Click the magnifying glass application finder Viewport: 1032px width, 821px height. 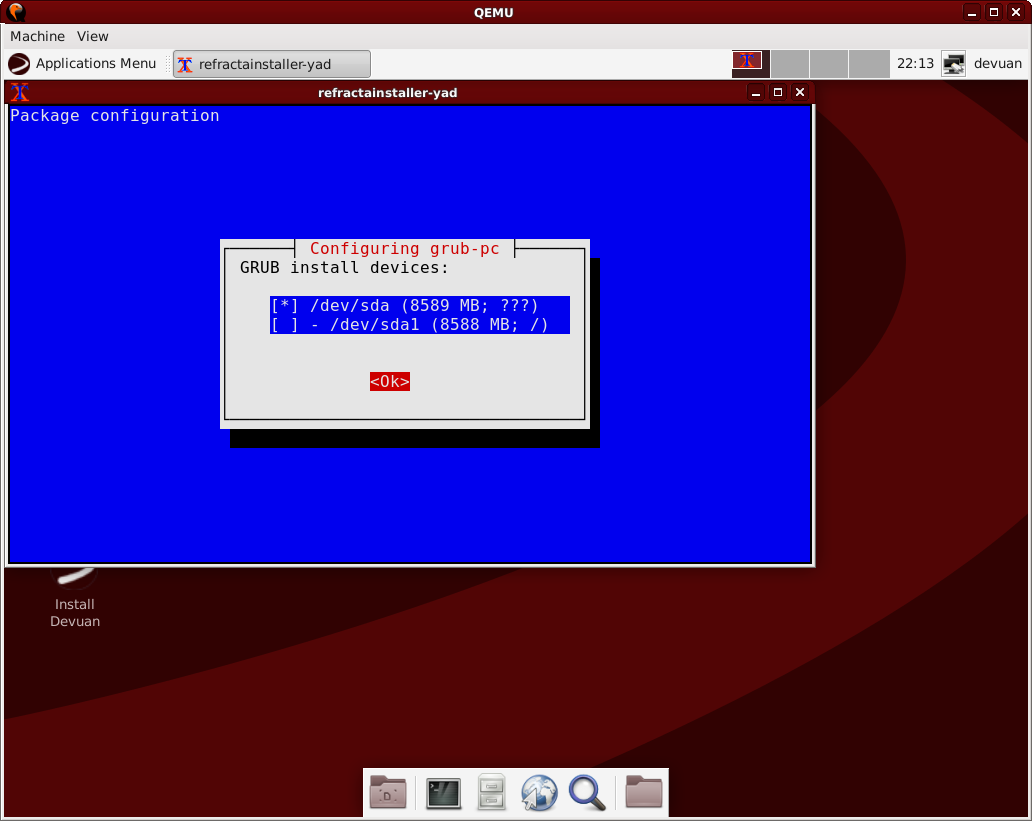click(x=587, y=793)
